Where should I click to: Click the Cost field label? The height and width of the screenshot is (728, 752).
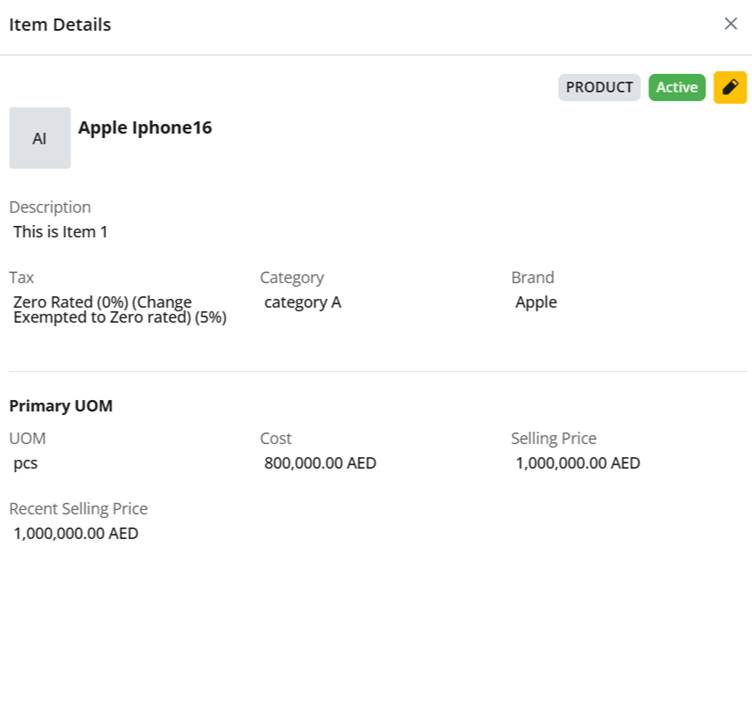pyautogui.click(x=276, y=438)
